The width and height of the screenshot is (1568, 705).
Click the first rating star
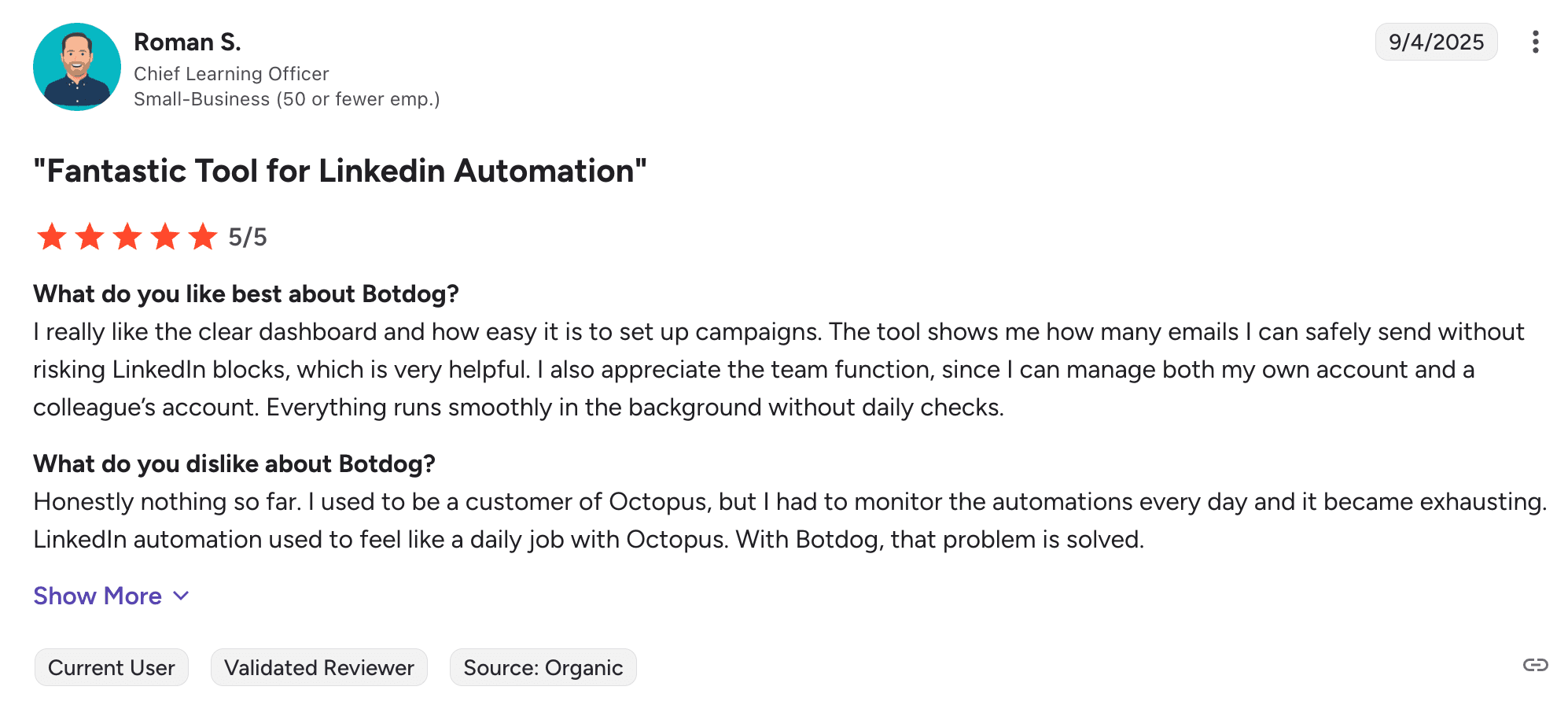tap(52, 237)
